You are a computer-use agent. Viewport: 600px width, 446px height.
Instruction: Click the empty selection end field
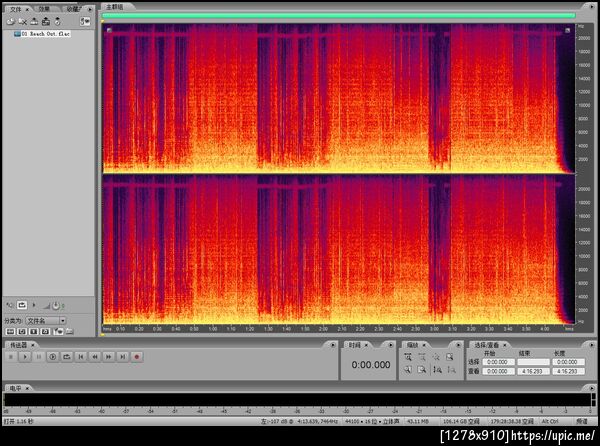pyautogui.click(x=533, y=362)
